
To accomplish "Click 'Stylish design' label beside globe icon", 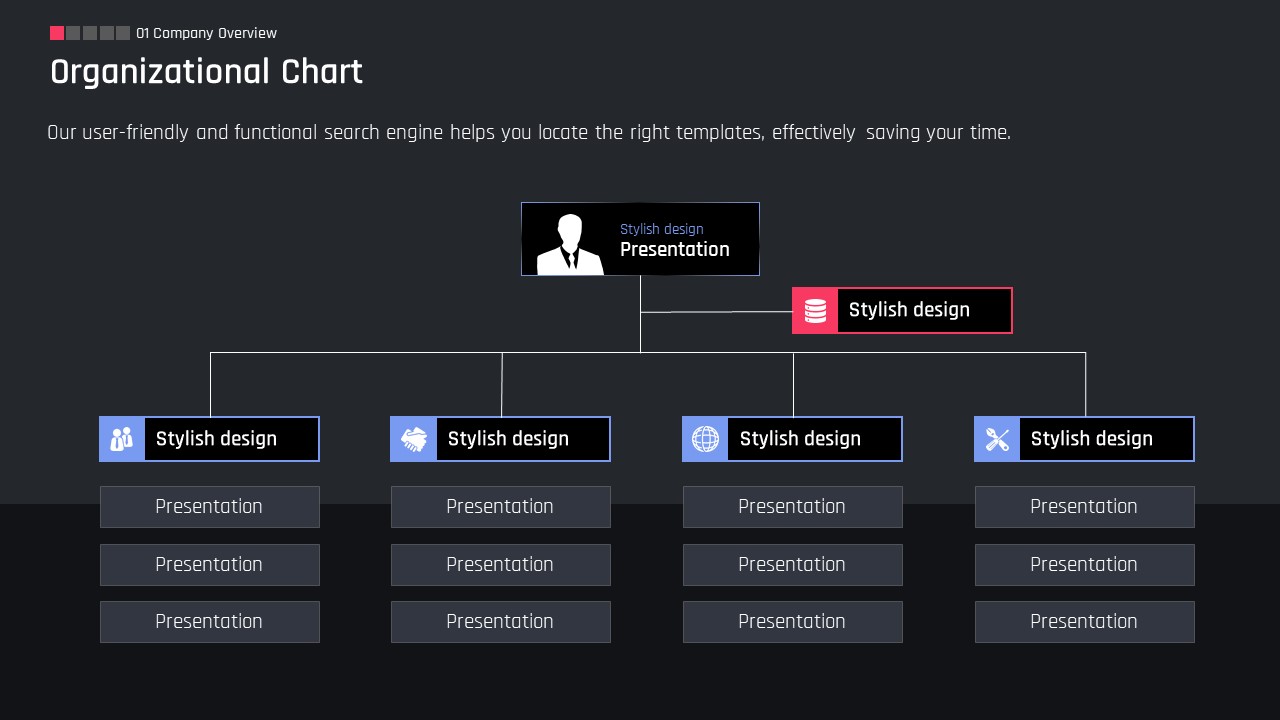I will (800, 439).
